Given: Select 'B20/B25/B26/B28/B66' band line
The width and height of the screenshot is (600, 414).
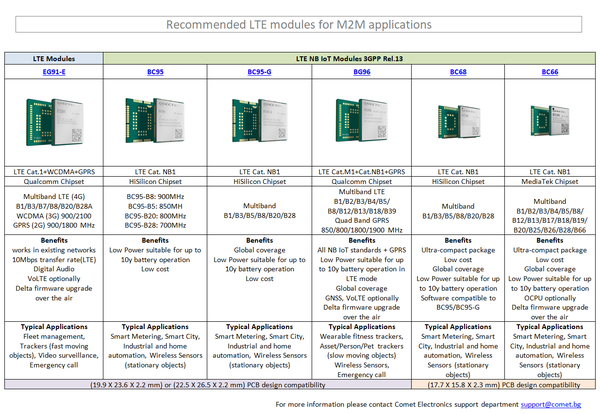Looking at the screenshot, I should click(x=550, y=230).
